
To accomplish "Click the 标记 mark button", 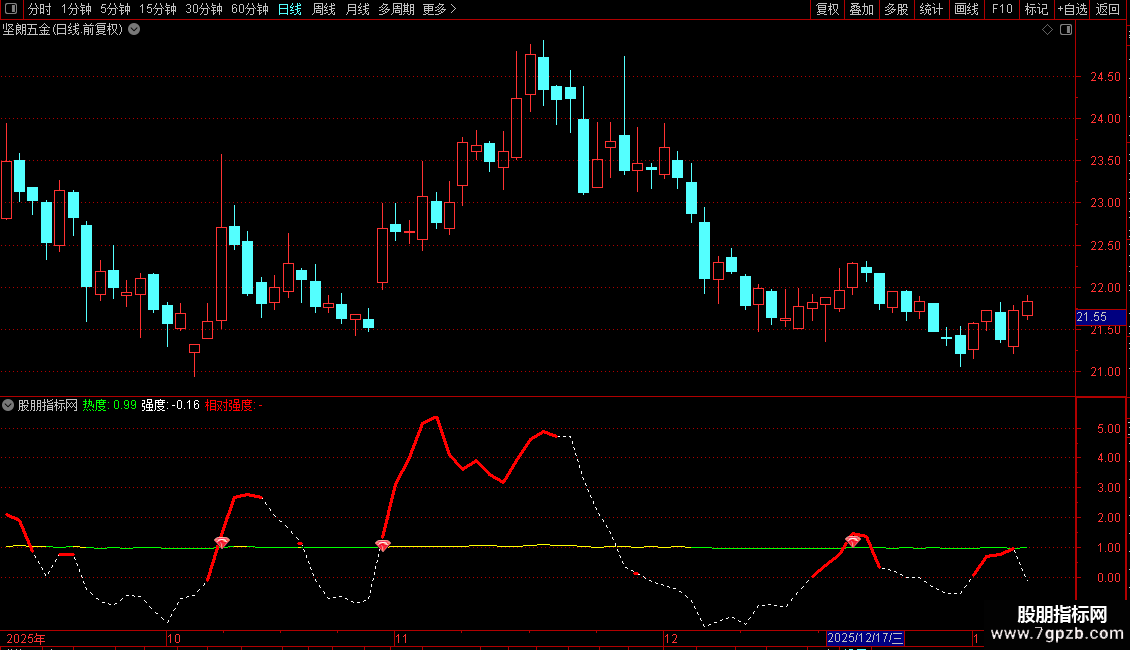I will [x=1036, y=9].
